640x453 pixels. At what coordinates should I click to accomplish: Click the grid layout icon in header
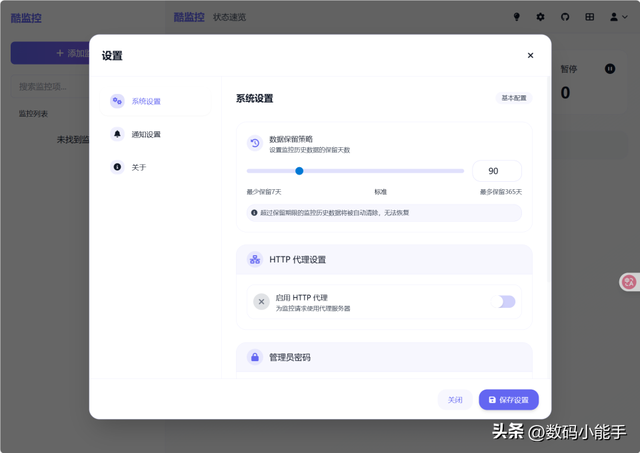tap(589, 17)
